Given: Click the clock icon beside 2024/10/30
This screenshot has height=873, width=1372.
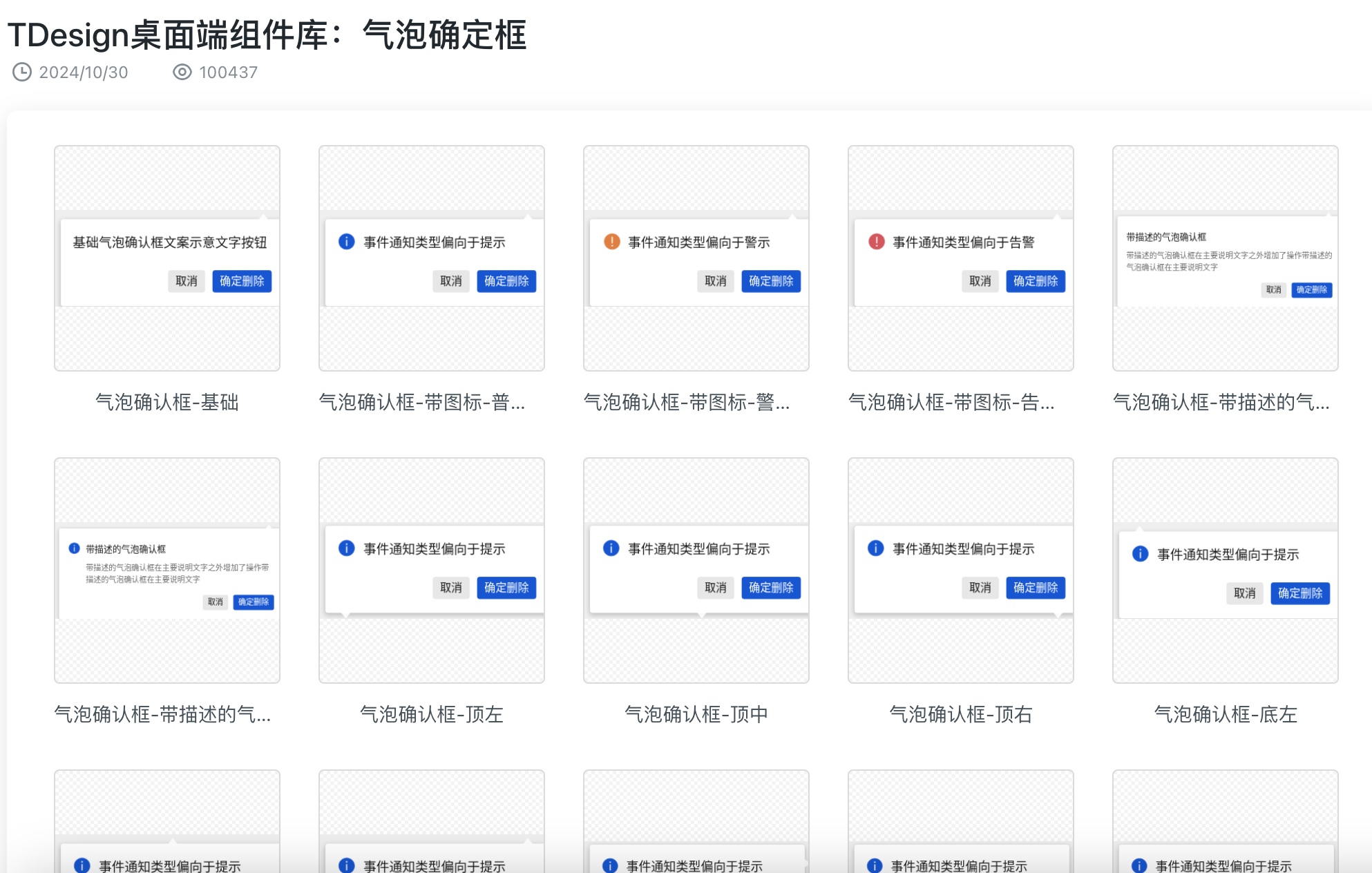Looking at the screenshot, I should pyautogui.click(x=22, y=72).
